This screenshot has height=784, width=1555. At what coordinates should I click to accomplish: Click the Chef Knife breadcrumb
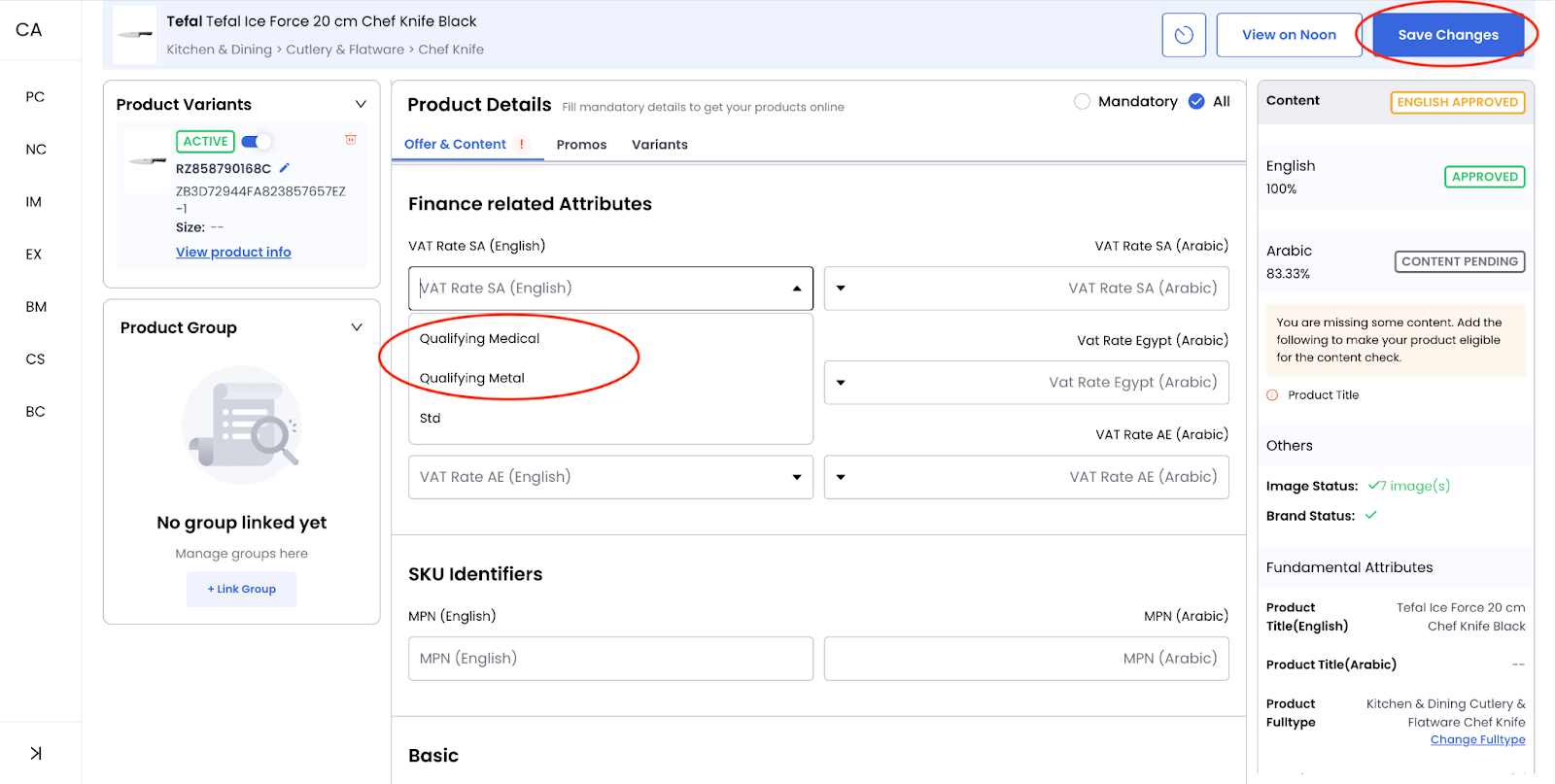click(451, 50)
